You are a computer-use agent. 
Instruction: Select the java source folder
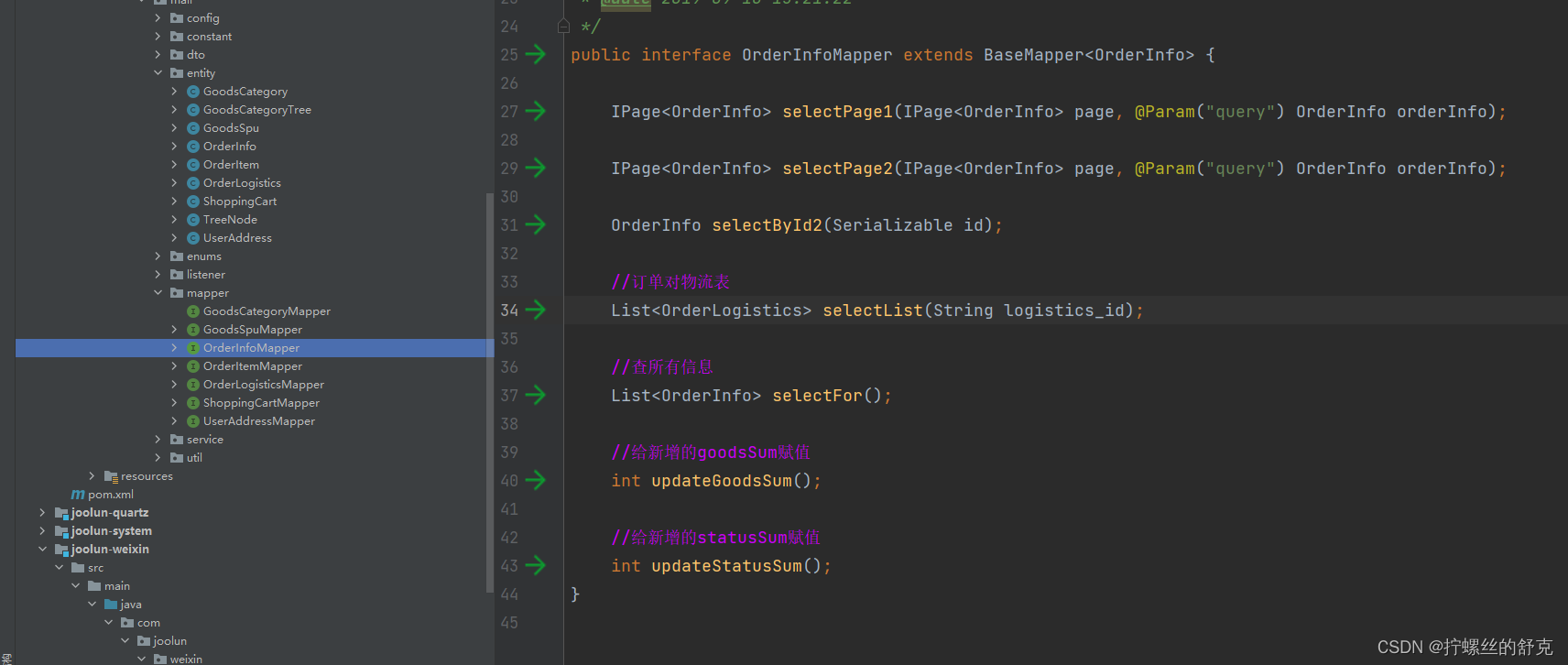131,605
